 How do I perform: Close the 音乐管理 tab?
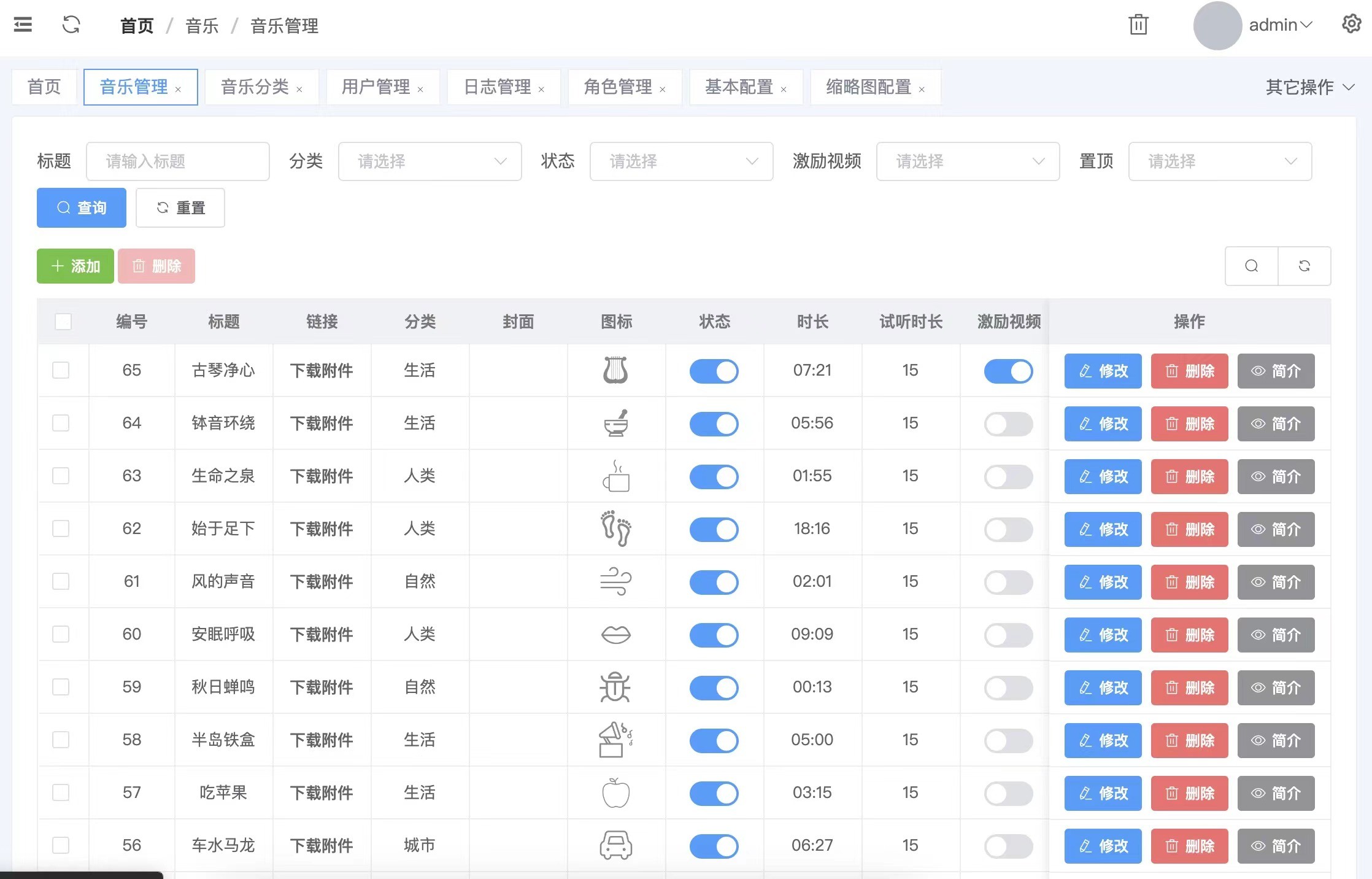point(178,90)
